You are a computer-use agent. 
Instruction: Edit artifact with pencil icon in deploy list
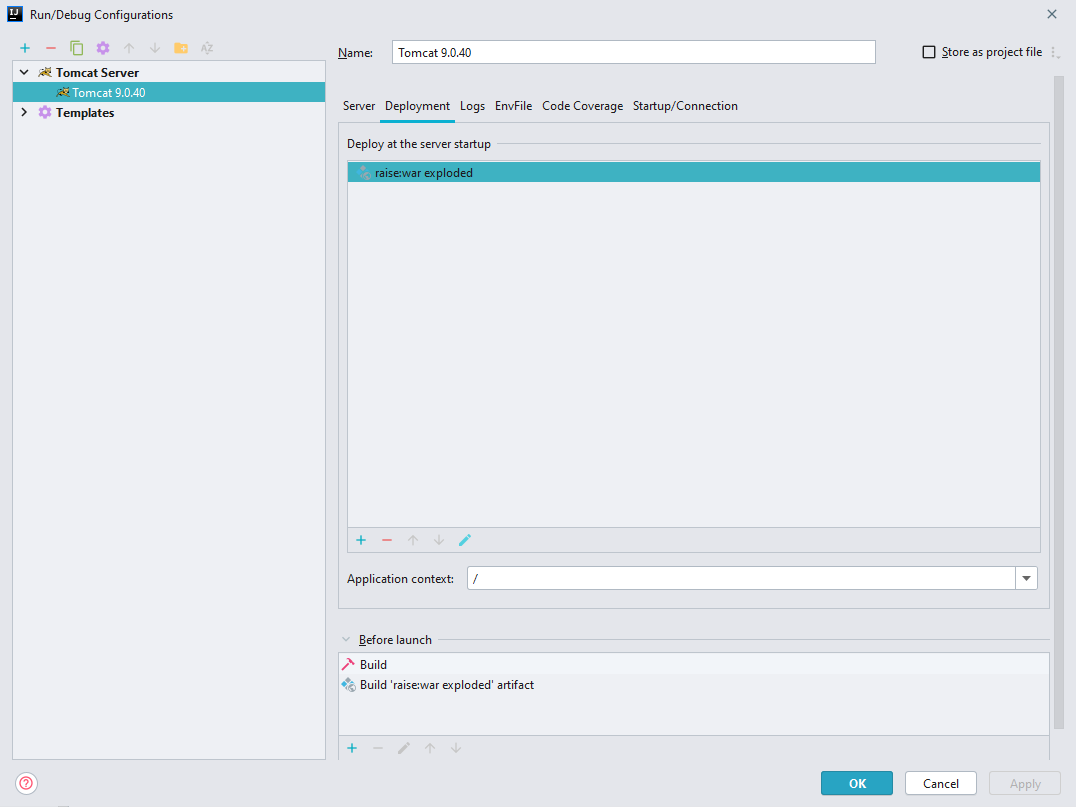[465, 540]
